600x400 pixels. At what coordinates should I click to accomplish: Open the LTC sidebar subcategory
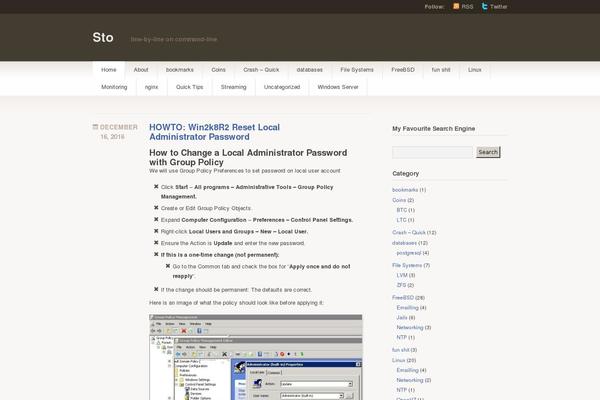(401, 220)
